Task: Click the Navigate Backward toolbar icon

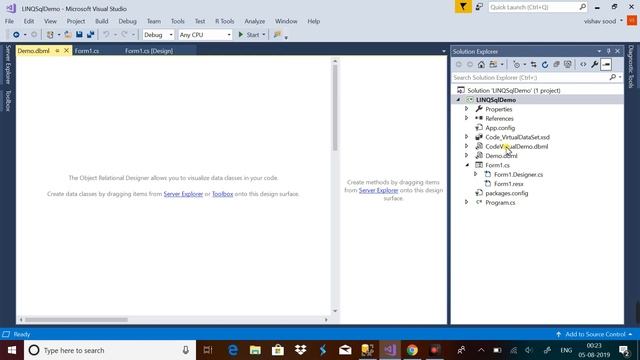Action: click(x=16, y=35)
